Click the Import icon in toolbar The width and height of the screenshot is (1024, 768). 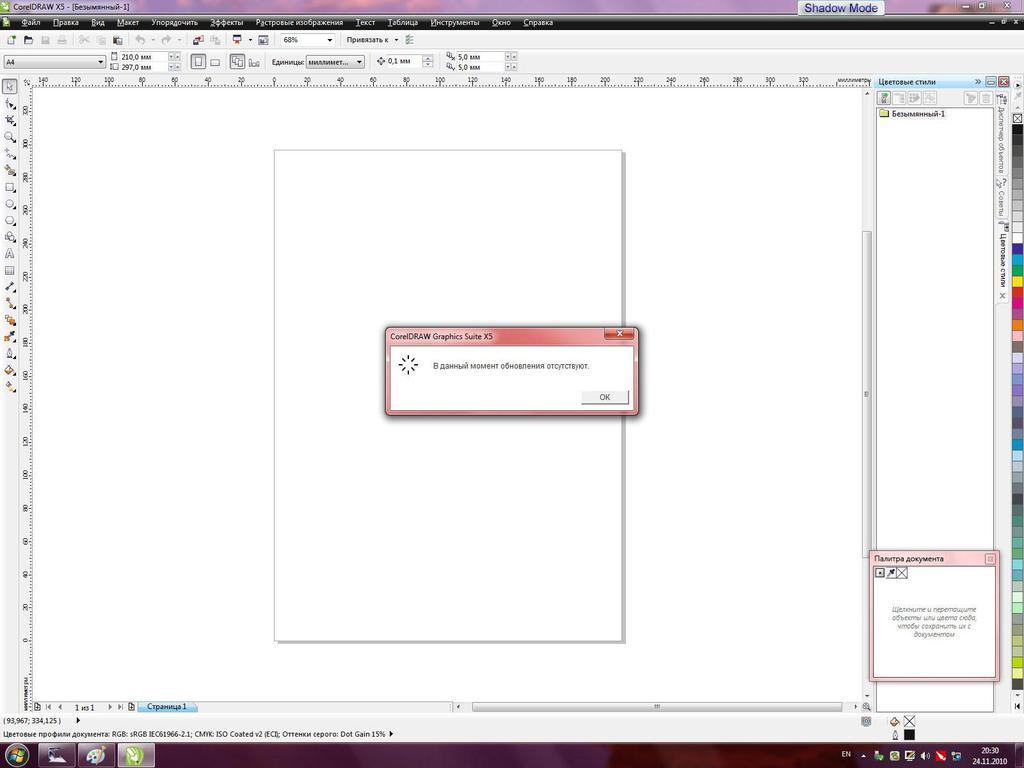click(198, 40)
